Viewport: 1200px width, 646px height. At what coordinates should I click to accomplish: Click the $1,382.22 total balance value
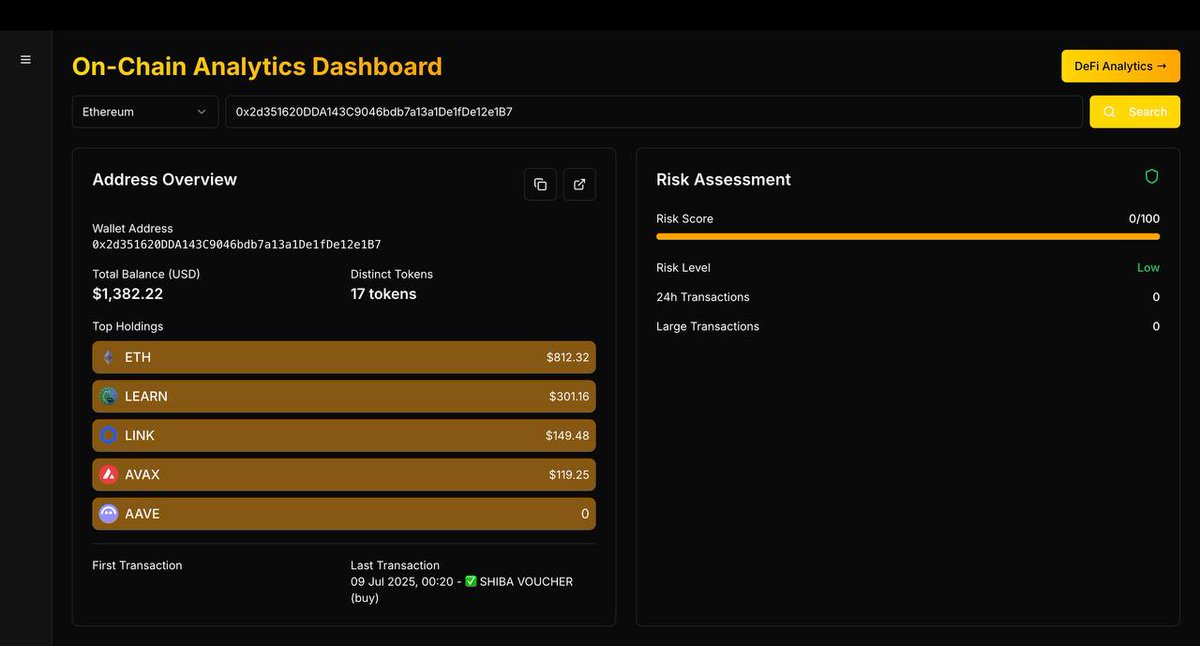click(x=127, y=294)
